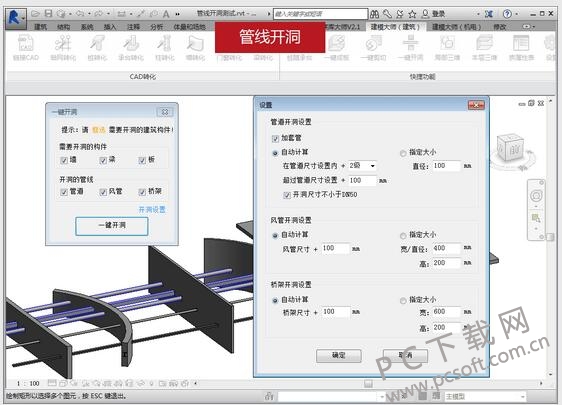Click the 一键成板 ribbon tool
This screenshot has height=405, width=562.
[337, 48]
